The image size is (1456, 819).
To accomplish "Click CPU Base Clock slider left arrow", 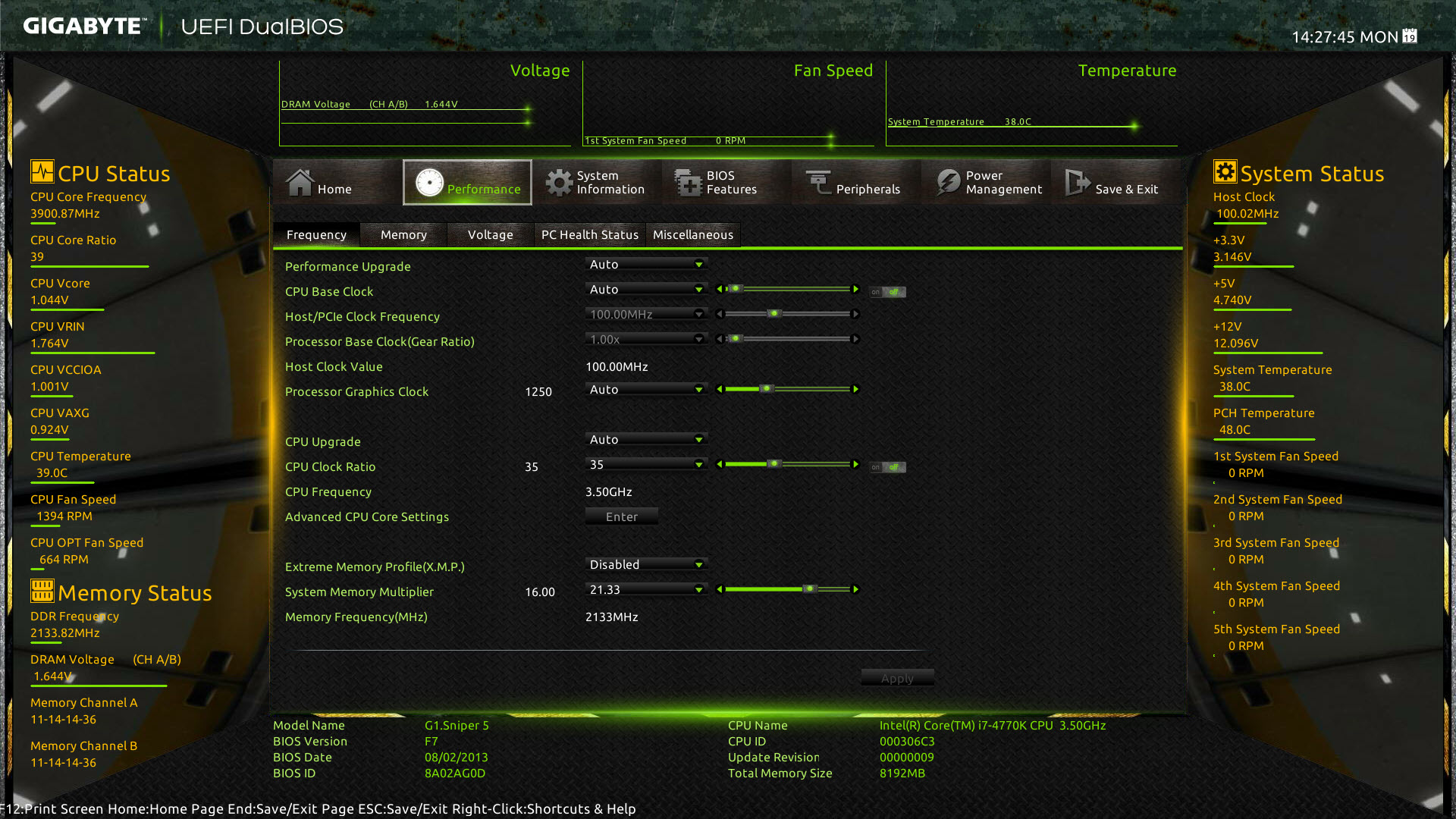I will tap(719, 289).
